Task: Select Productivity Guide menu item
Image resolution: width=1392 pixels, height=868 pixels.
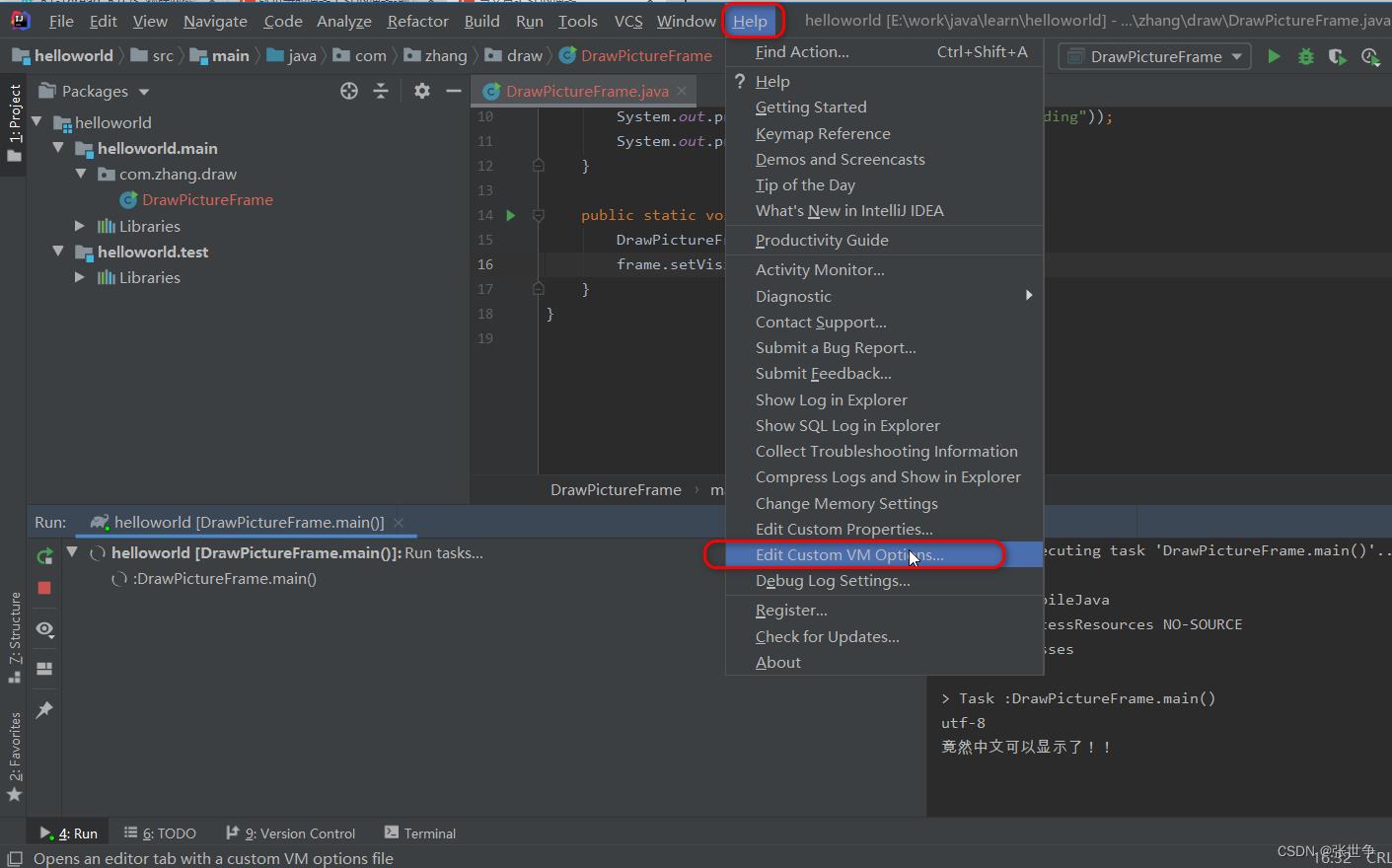Action: click(x=885, y=240)
